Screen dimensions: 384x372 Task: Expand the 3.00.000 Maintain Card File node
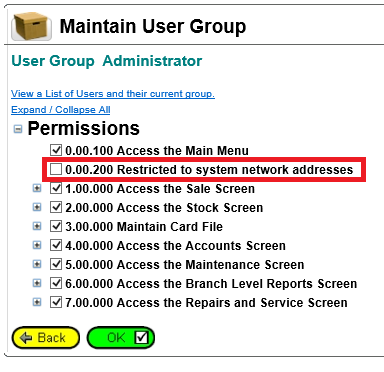tap(37, 226)
